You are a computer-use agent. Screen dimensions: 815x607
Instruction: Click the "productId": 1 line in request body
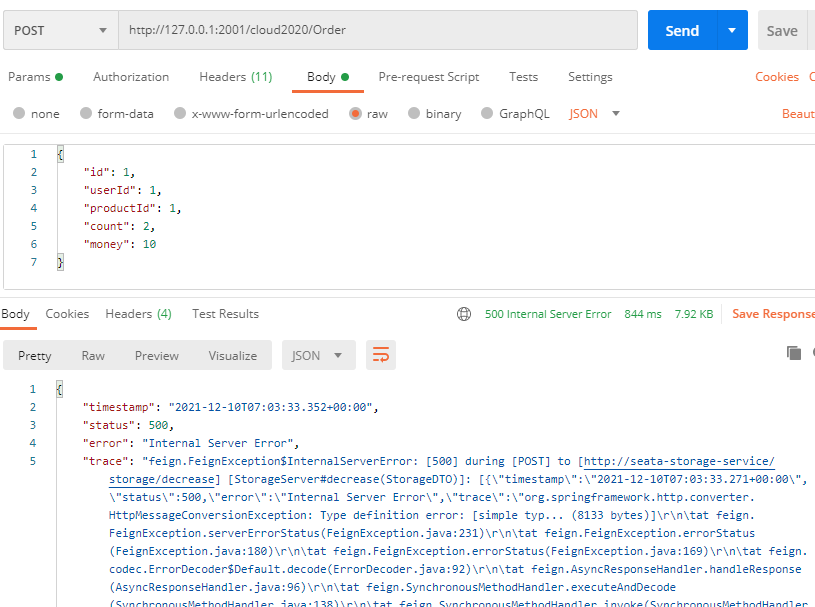pos(133,208)
